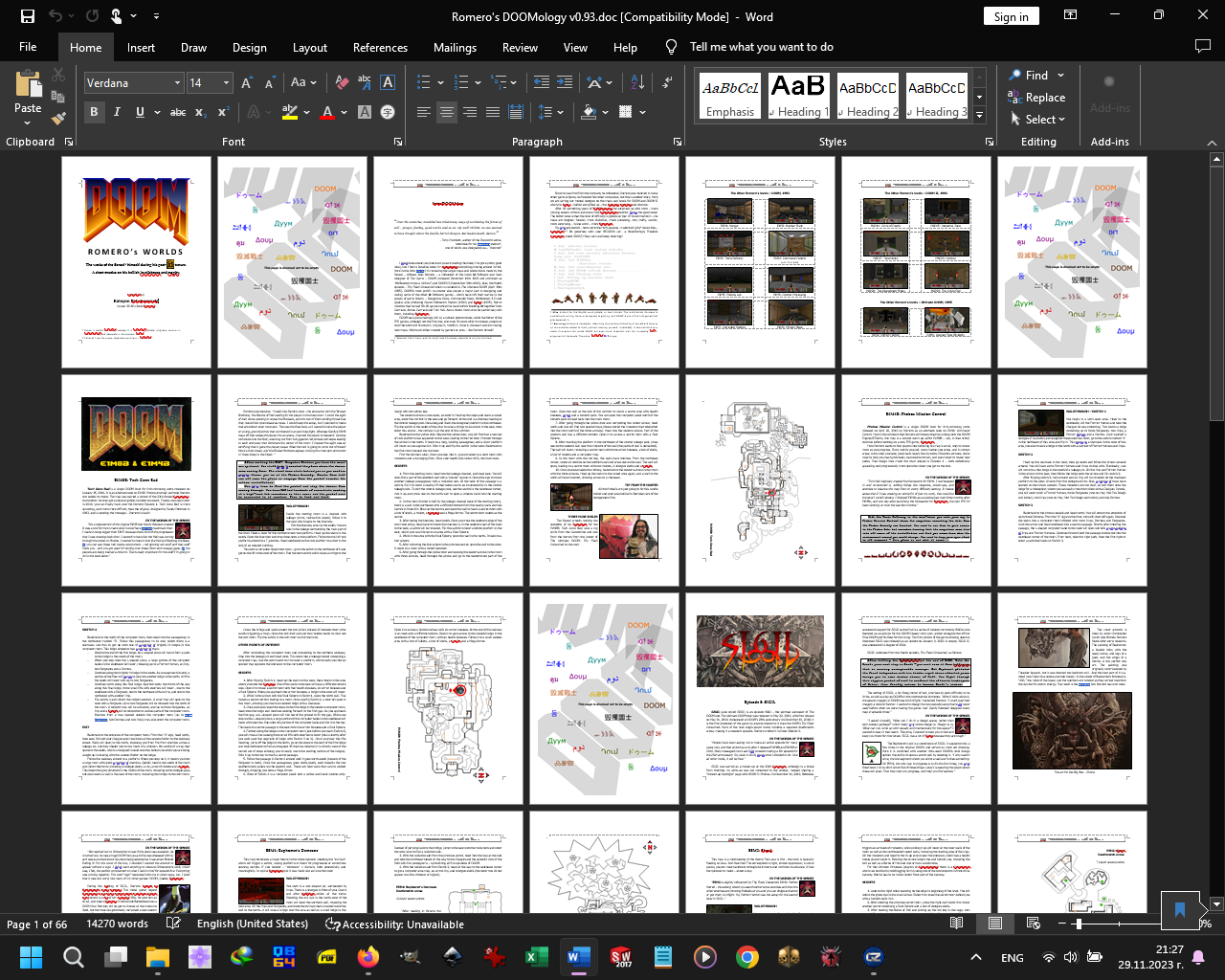
Task: Switch to the View tab
Action: (x=575, y=47)
